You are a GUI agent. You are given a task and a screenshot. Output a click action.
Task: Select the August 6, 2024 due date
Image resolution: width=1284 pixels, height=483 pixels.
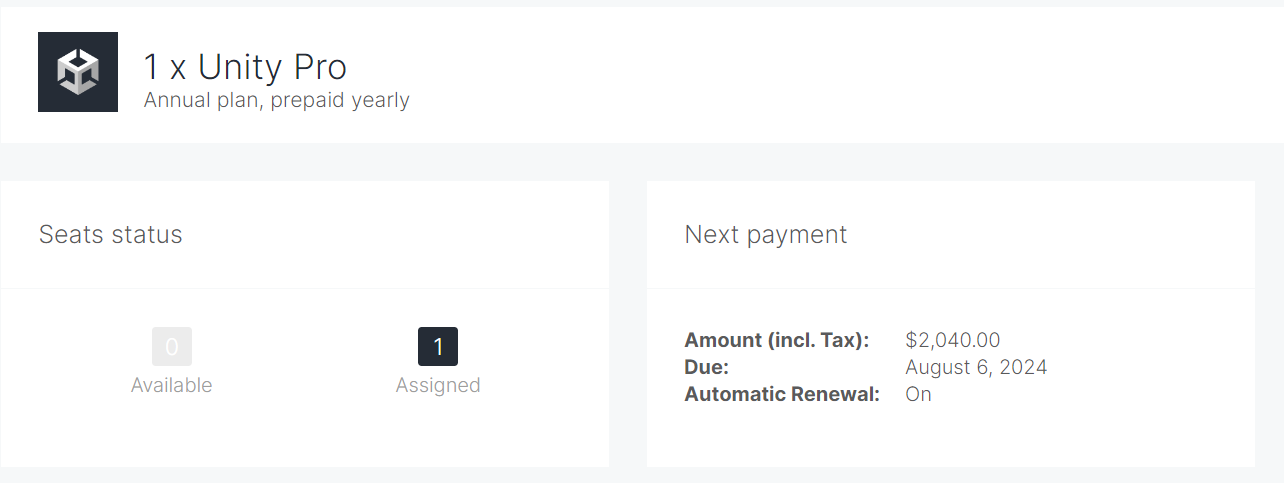tap(976, 367)
